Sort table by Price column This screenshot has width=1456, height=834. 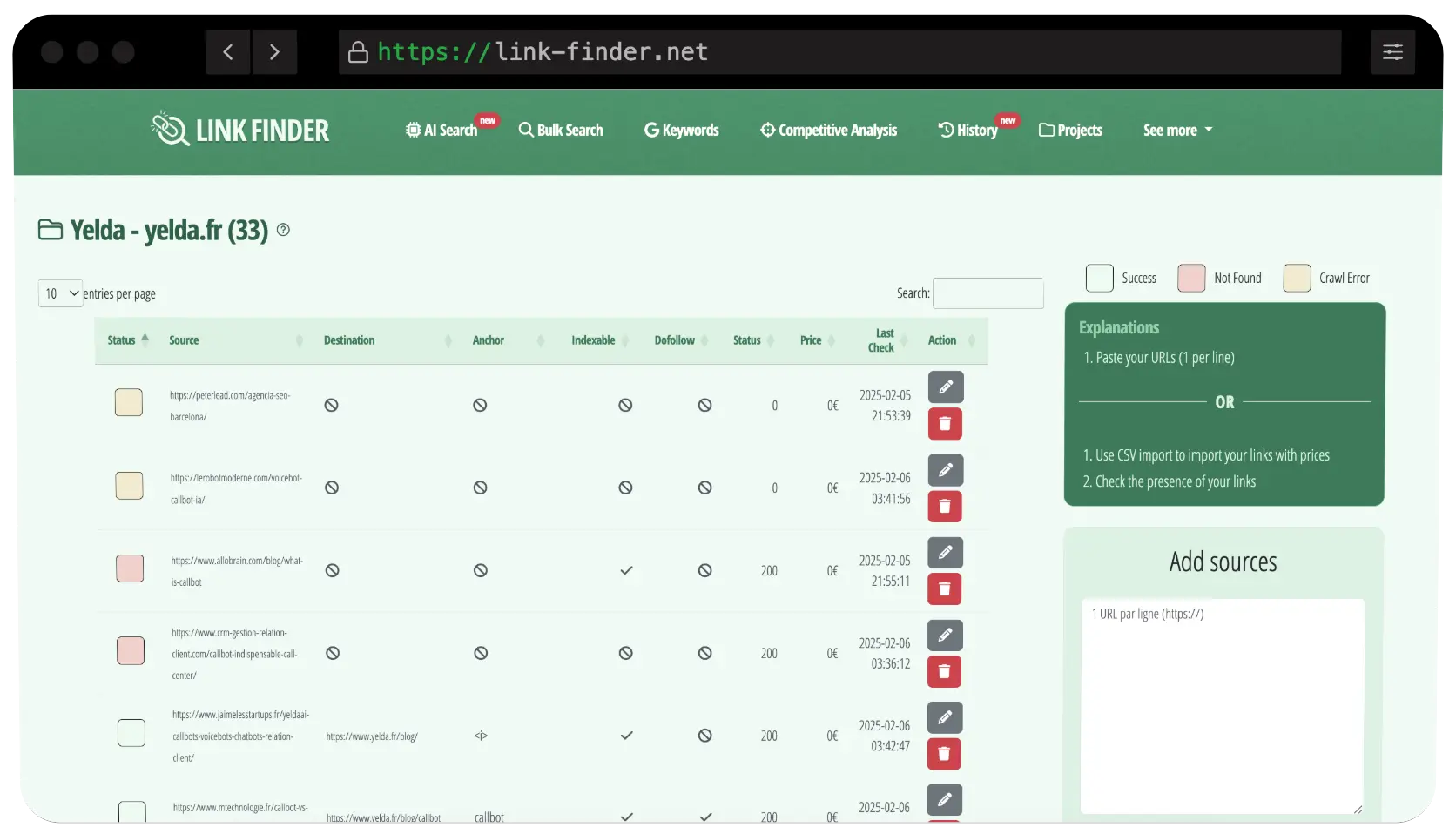click(817, 340)
